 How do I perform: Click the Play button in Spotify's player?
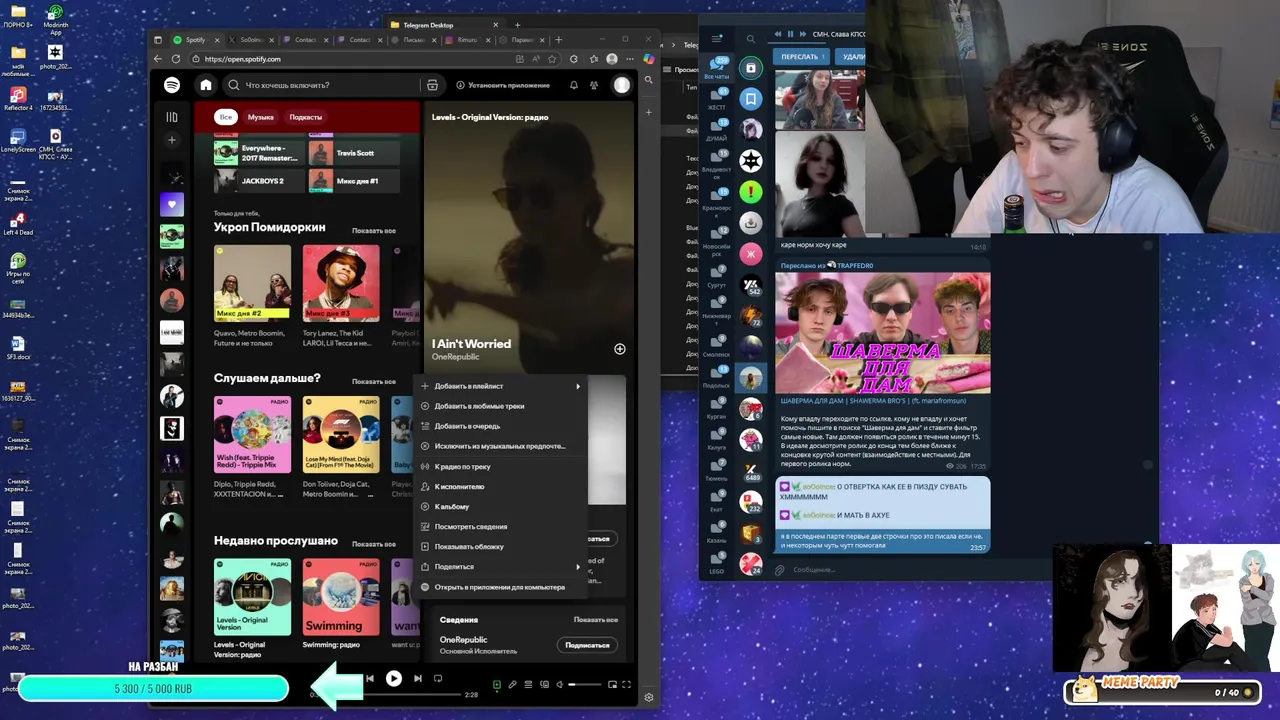tap(394, 678)
